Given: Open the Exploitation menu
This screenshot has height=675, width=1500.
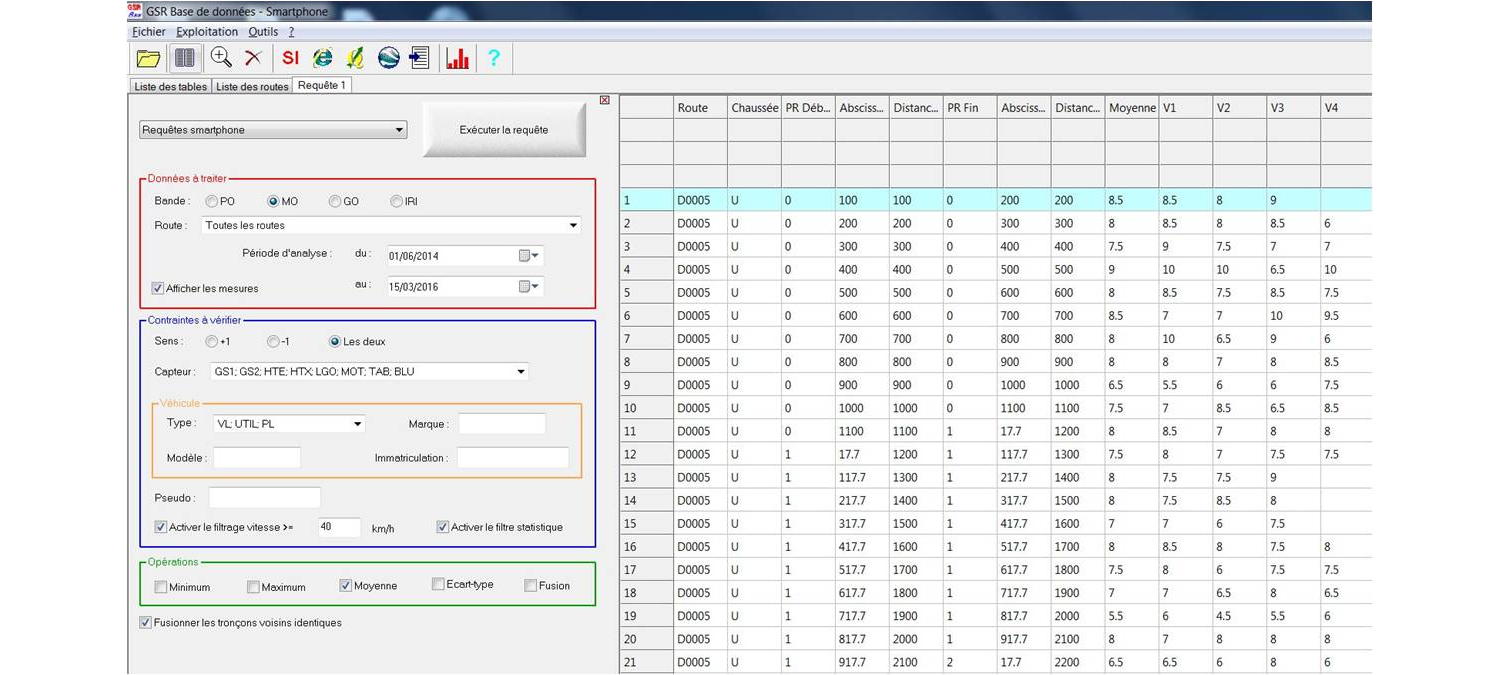Looking at the screenshot, I should pos(207,32).
